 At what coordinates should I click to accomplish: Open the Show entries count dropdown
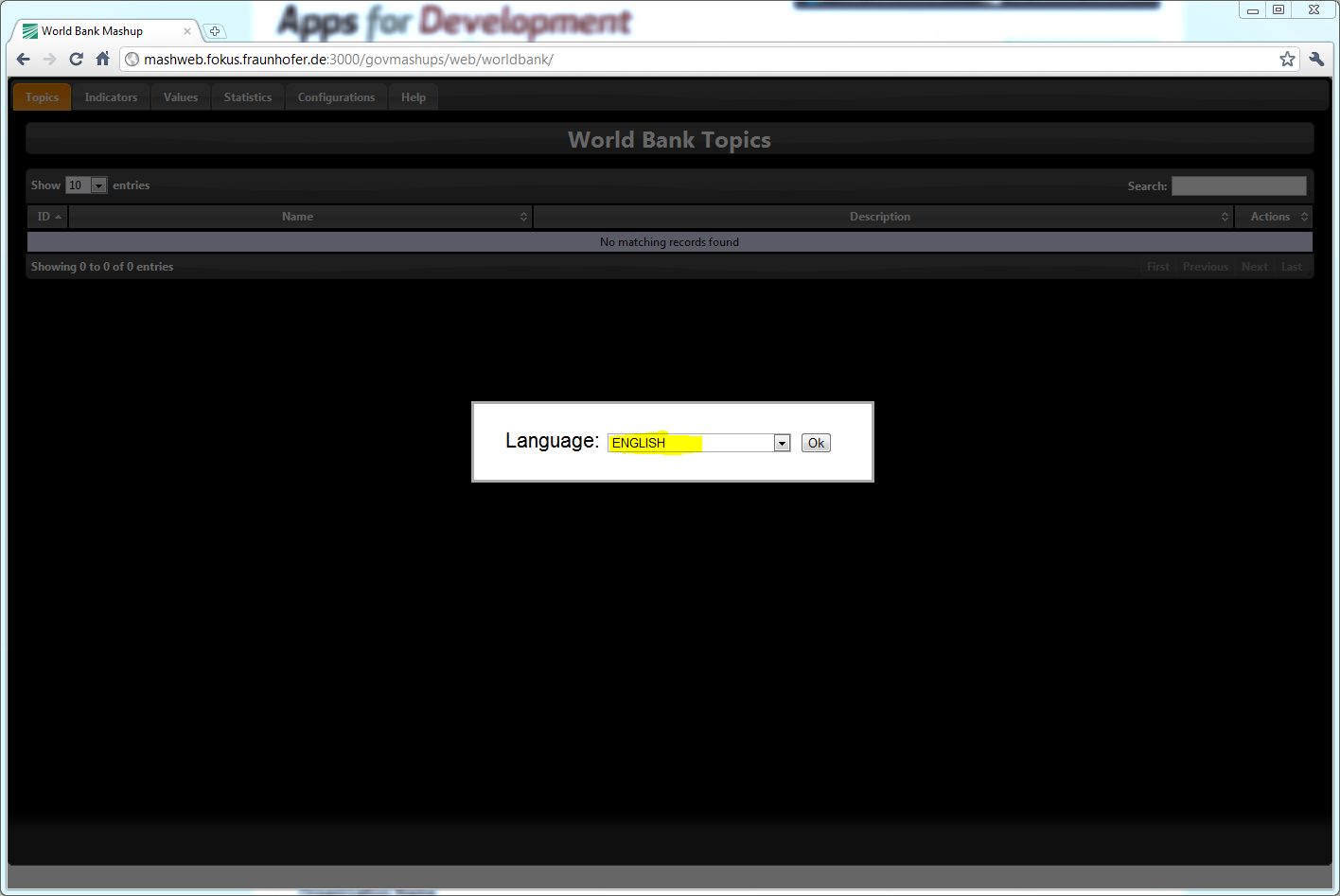click(x=86, y=185)
